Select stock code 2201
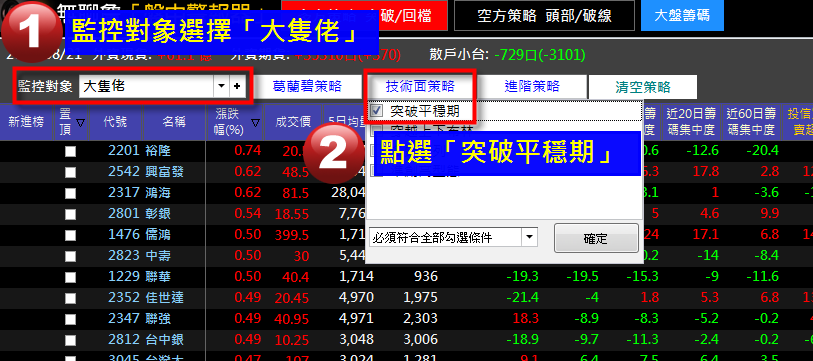The height and width of the screenshot is (361, 813). coord(124,151)
